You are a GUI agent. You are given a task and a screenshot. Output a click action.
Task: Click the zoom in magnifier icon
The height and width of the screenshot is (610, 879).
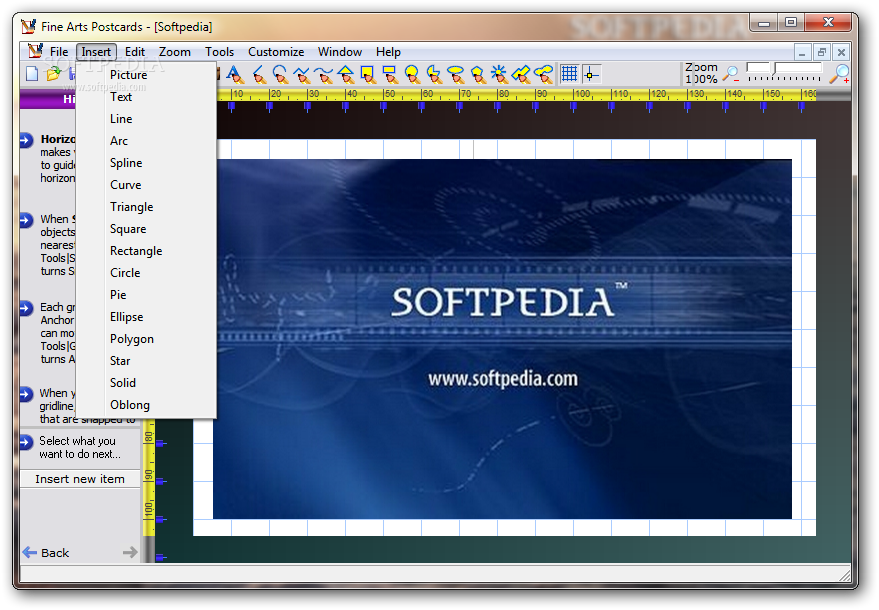[839, 73]
